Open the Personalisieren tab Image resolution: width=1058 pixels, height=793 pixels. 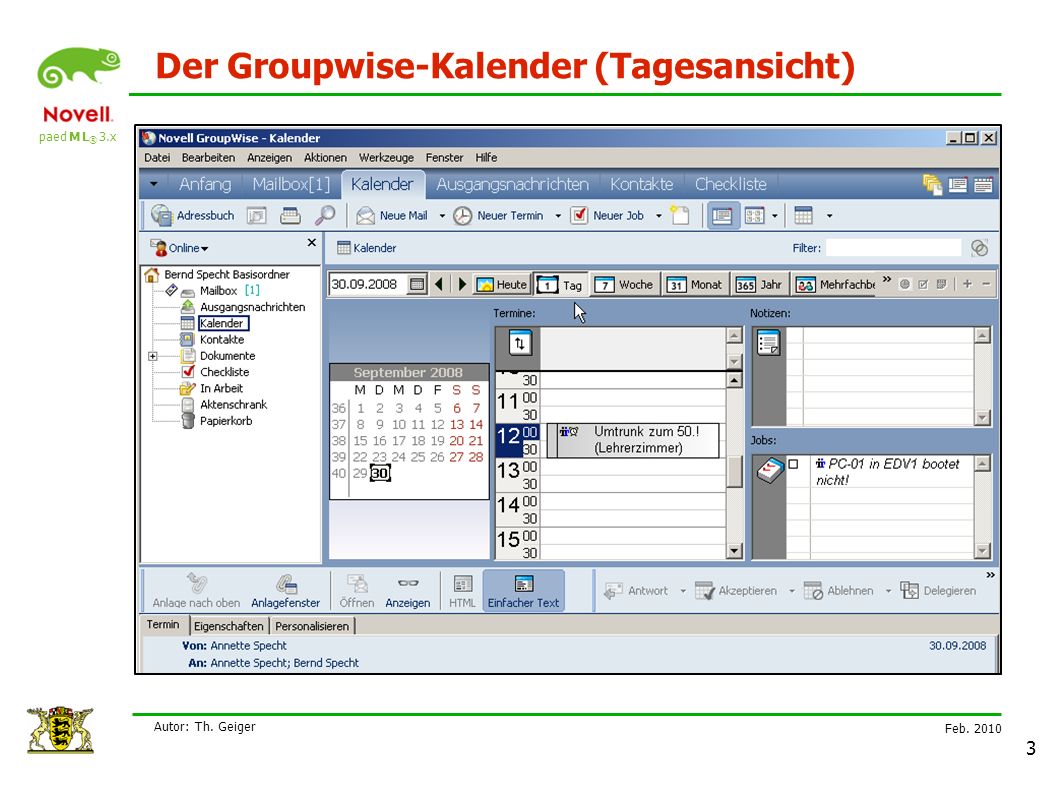click(312, 626)
